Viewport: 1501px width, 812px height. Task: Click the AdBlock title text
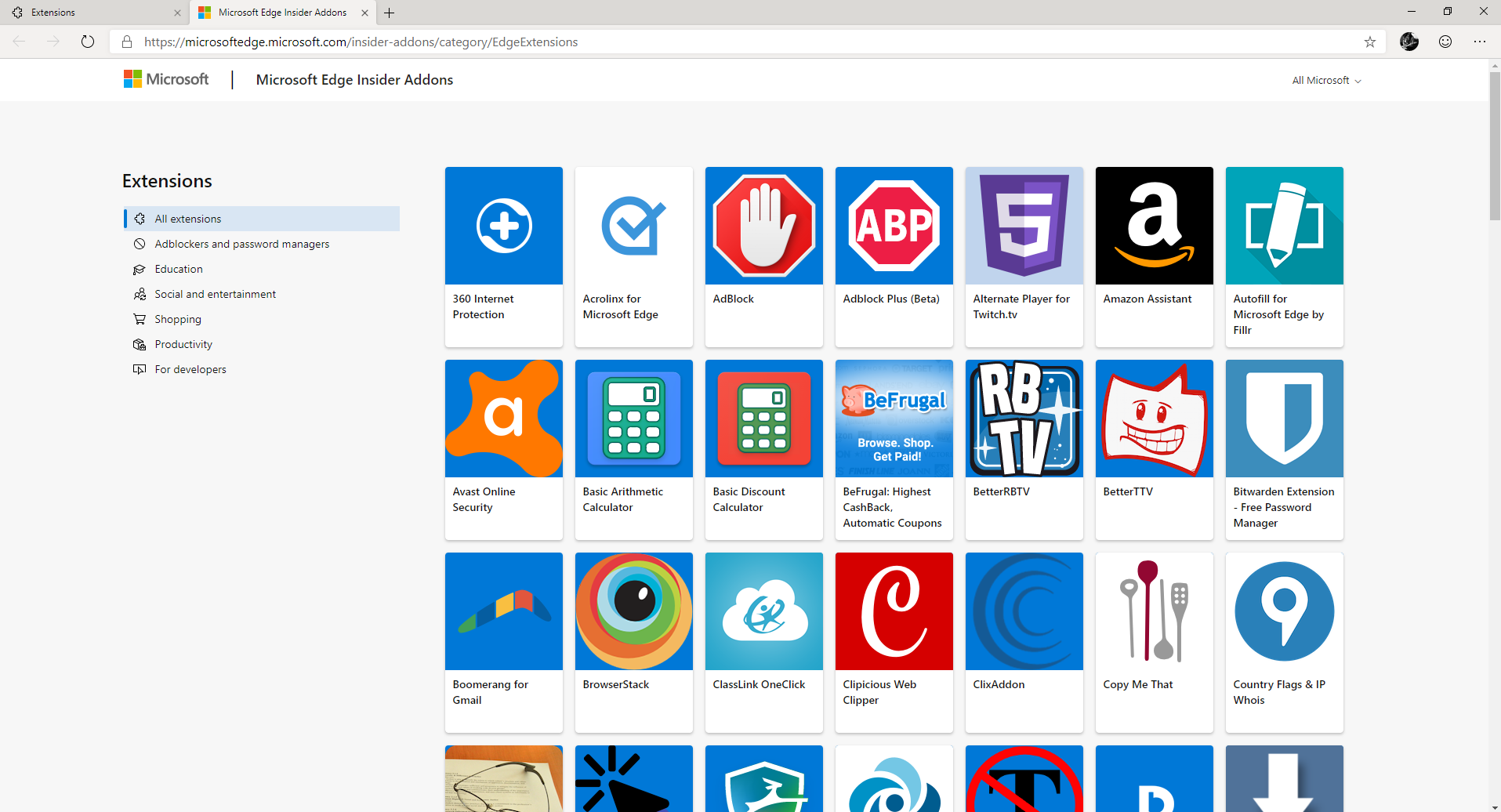pos(733,299)
